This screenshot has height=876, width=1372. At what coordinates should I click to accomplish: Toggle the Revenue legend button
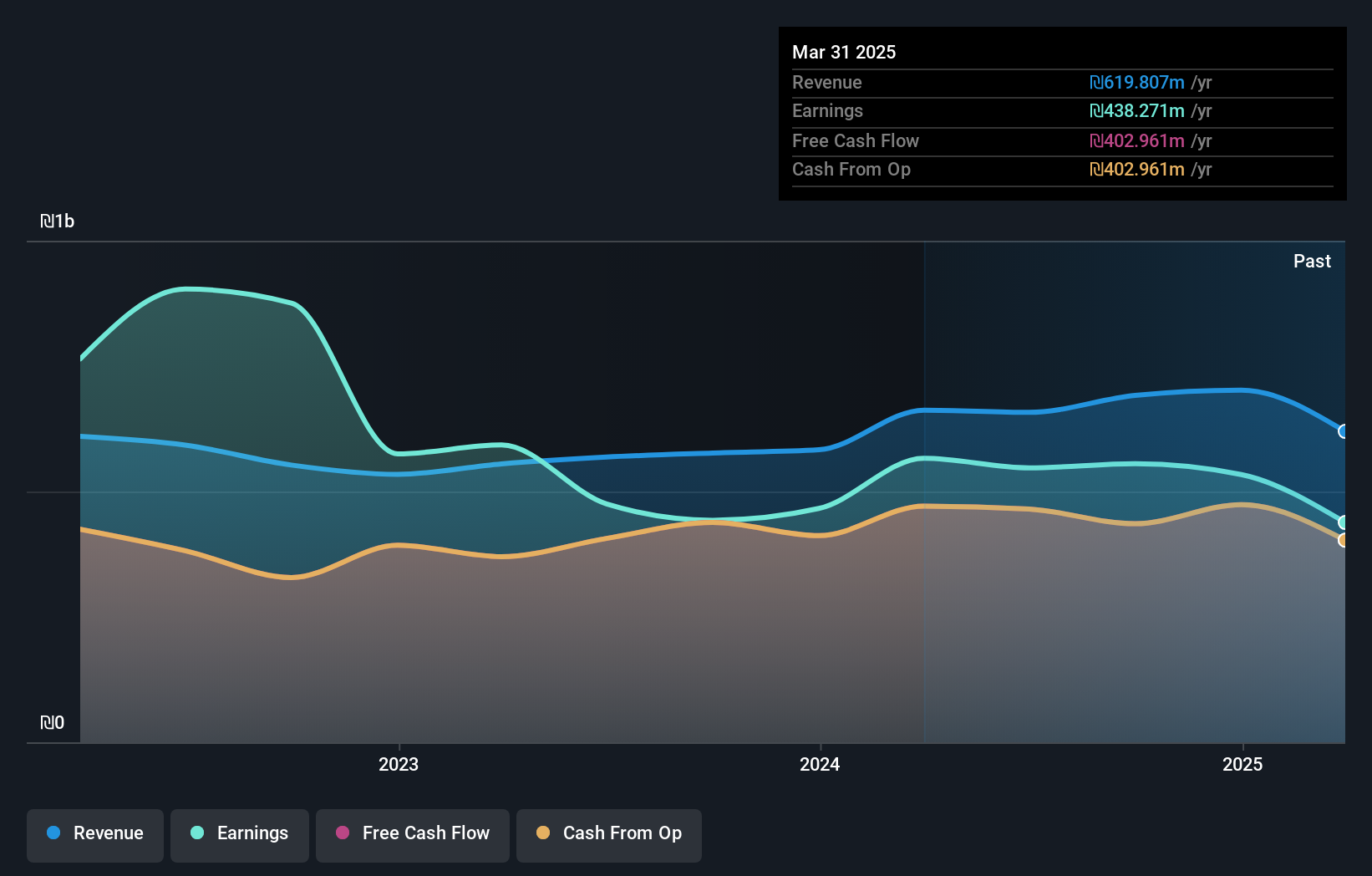[95, 835]
